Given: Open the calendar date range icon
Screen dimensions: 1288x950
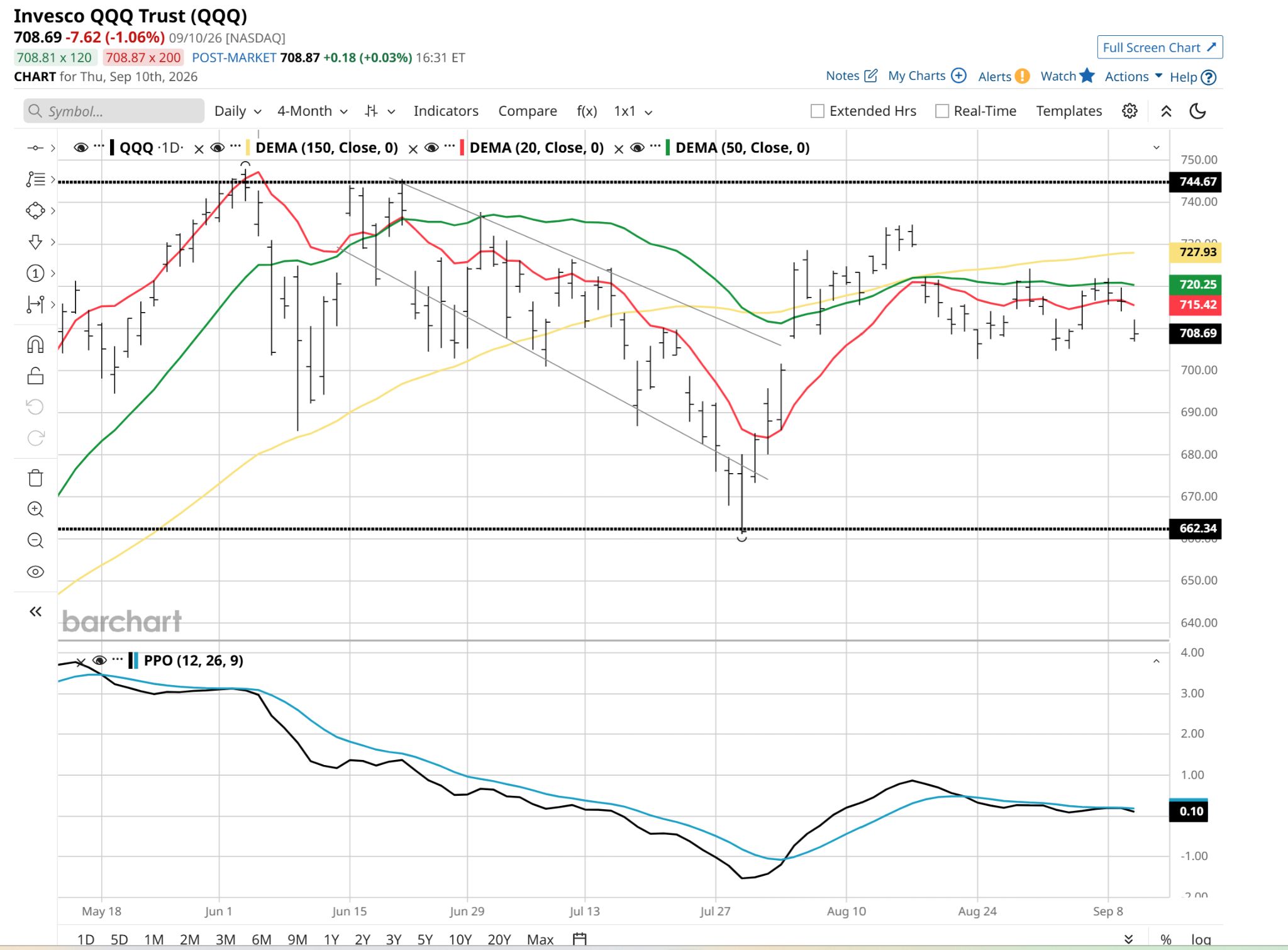Looking at the screenshot, I should tap(579, 939).
